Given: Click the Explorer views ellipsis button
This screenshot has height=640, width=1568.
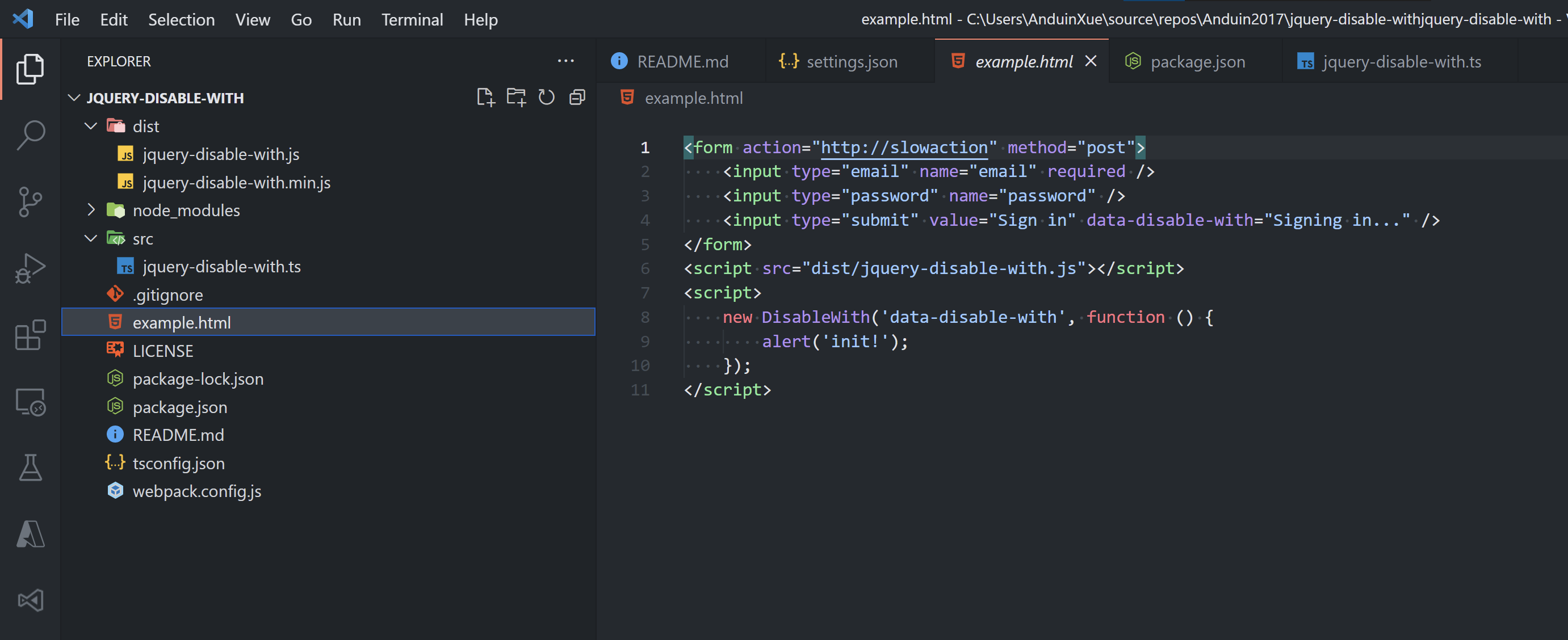Looking at the screenshot, I should click(x=565, y=60).
